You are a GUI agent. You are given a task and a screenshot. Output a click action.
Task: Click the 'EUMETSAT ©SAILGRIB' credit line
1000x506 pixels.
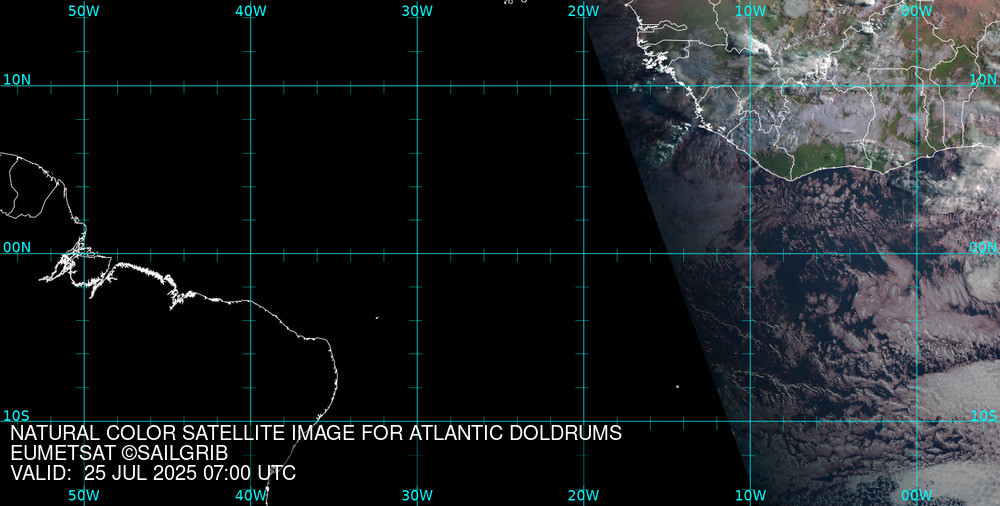coord(119,454)
